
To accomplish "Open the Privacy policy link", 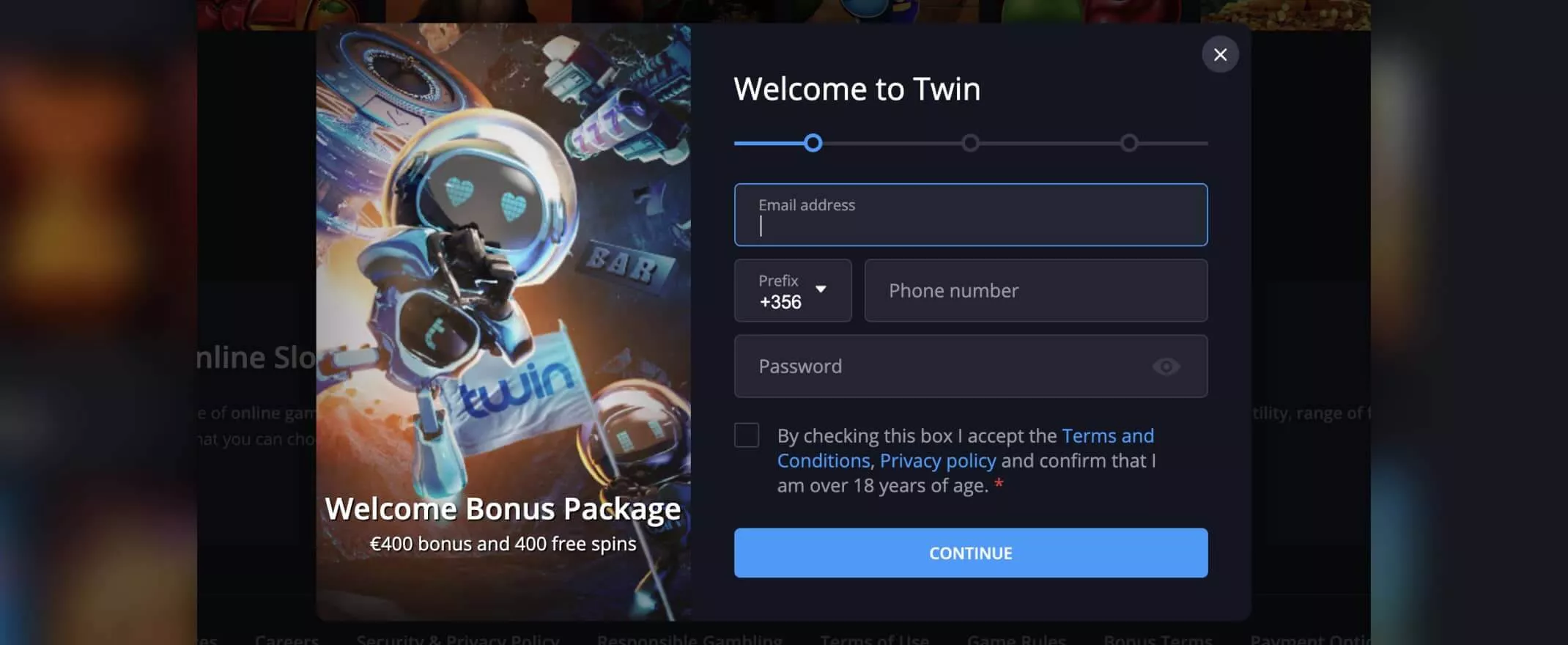I will click(938, 460).
